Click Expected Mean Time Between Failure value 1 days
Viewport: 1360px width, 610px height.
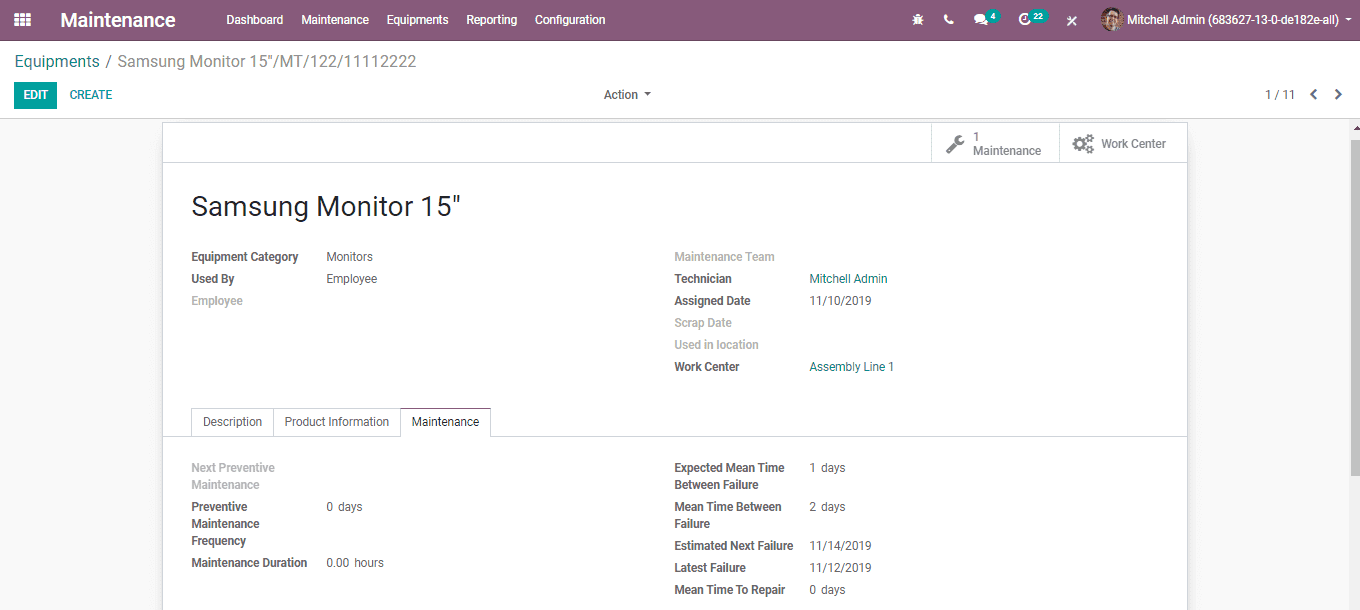pyautogui.click(x=827, y=468)
